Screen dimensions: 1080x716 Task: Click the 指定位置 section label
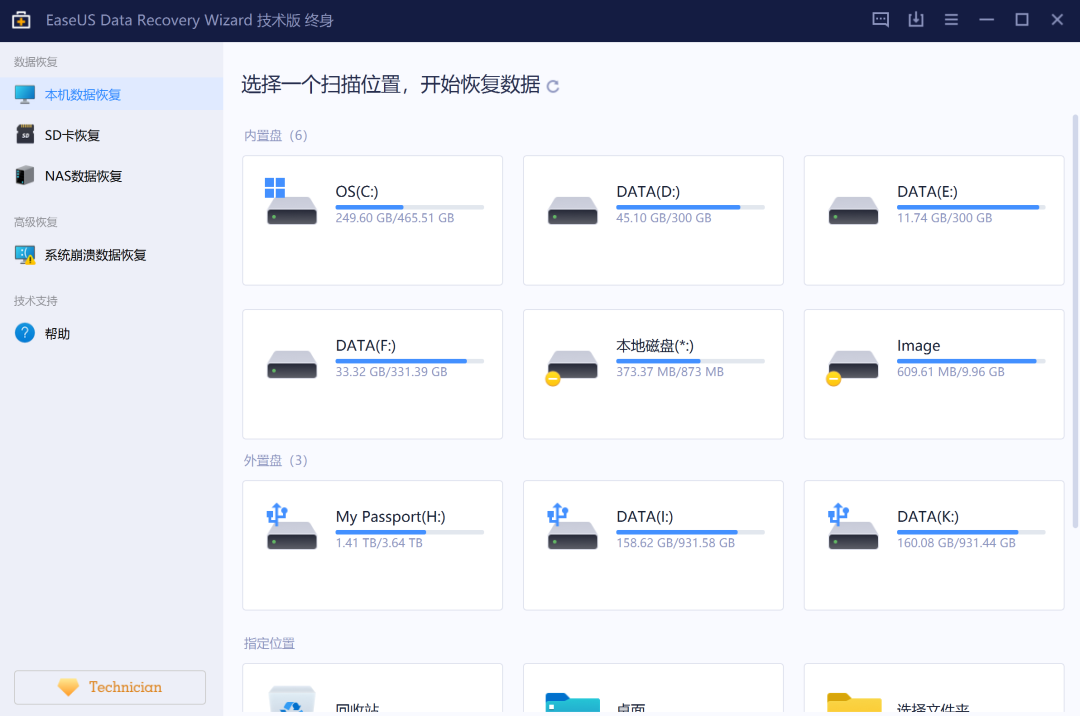pyautogui.click(x=269, y=643)
